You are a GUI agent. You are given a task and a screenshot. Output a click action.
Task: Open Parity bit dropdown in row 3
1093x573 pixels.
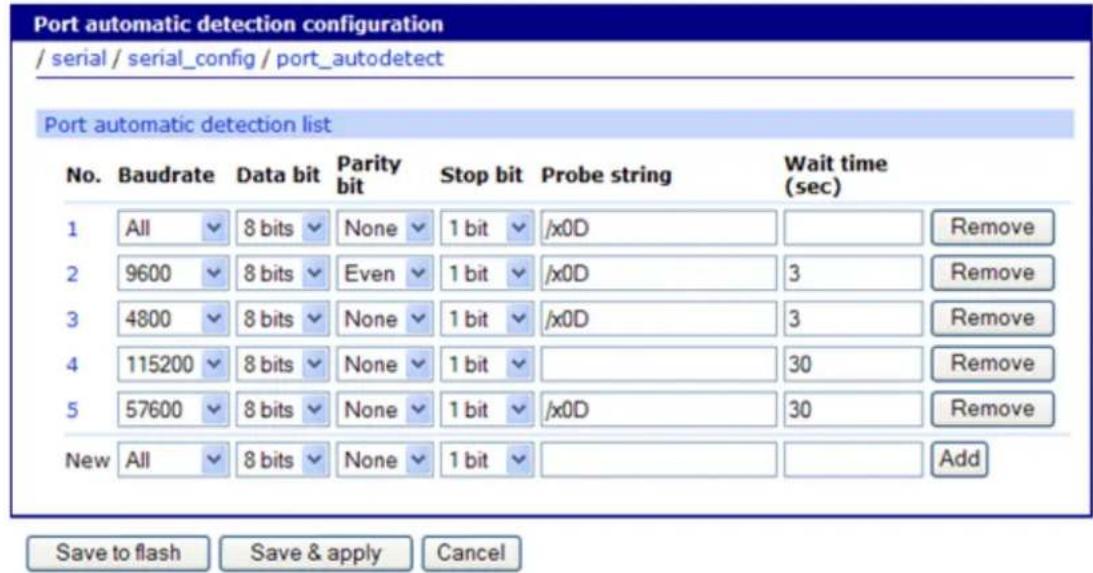coord(385,319)
